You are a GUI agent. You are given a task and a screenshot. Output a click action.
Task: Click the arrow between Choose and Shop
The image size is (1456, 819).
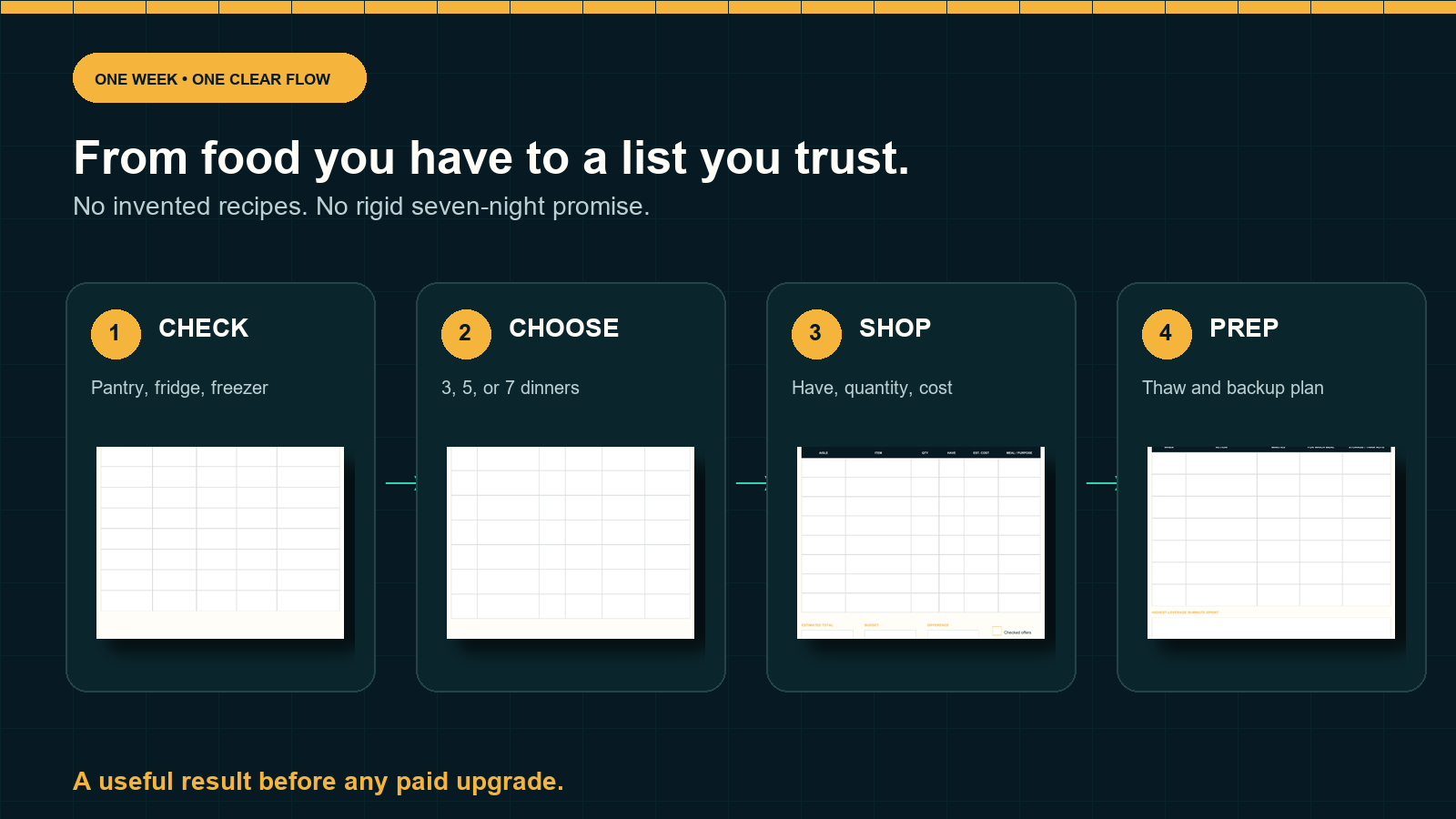752,482
